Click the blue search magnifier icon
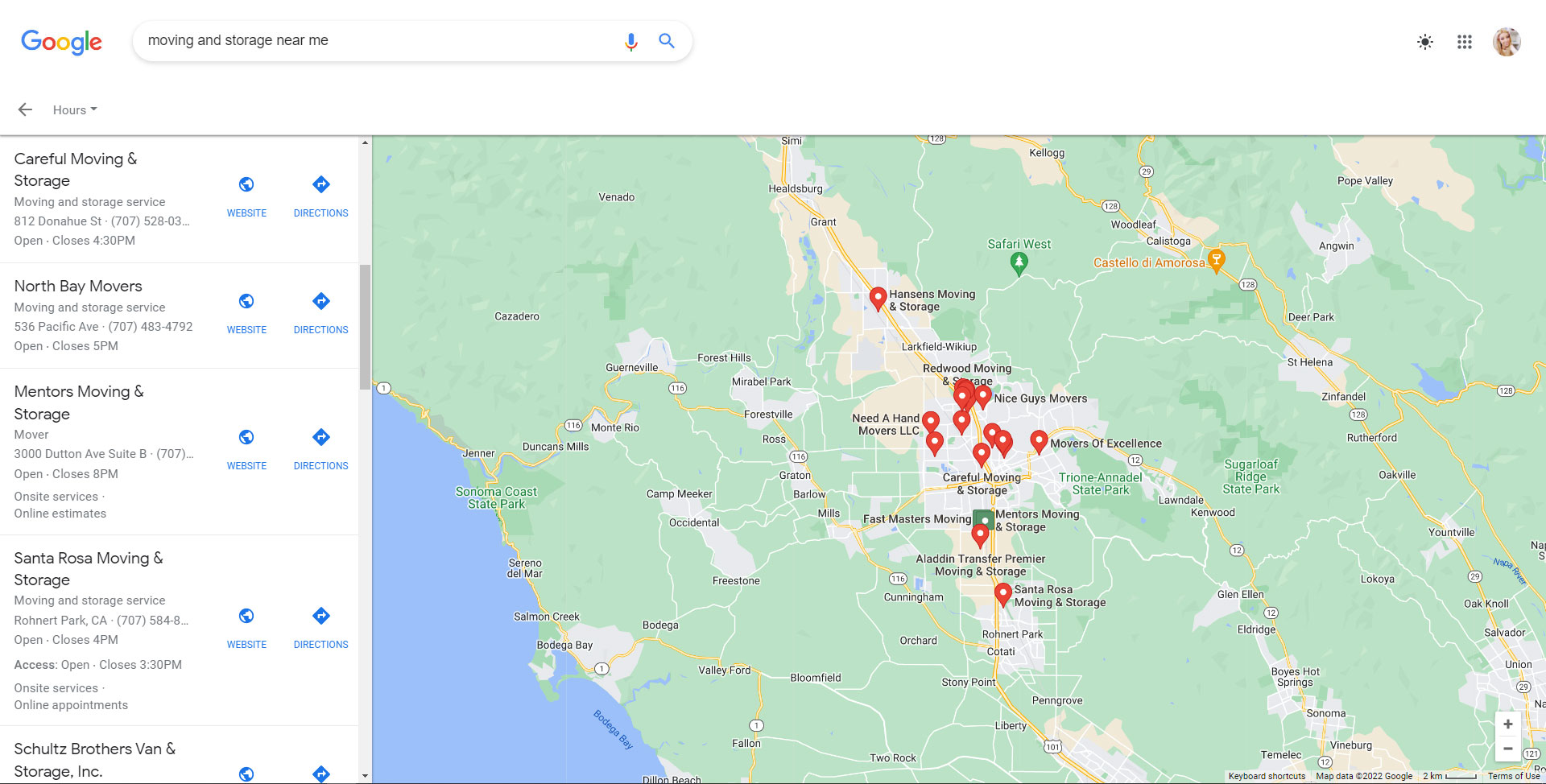This screenshot has width=1546, height=784. 667,40
